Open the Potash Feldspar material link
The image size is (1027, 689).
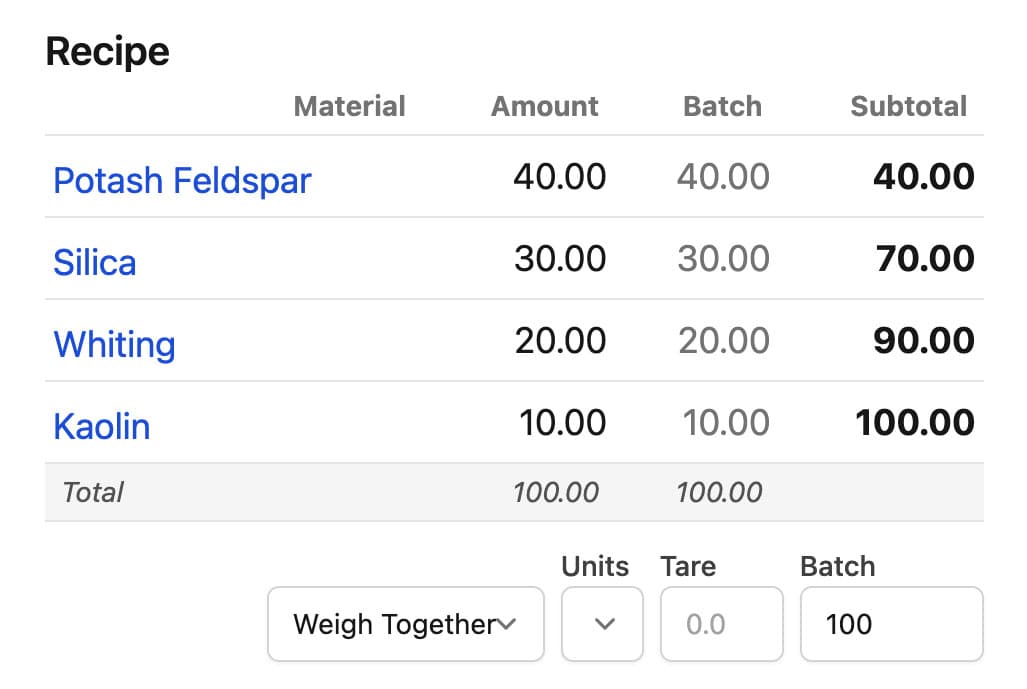click(x=182, y=181)
